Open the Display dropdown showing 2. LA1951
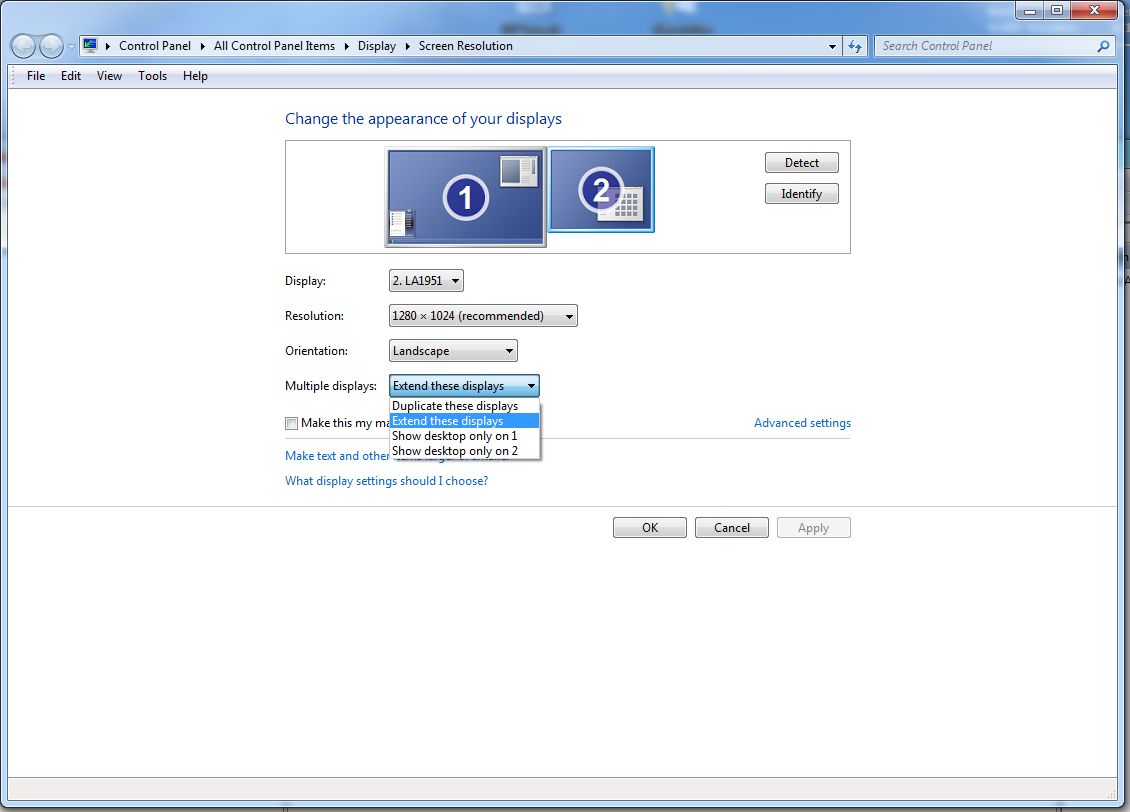The height and width of the screenshot is (812, 1130). [x=426, y=280]
